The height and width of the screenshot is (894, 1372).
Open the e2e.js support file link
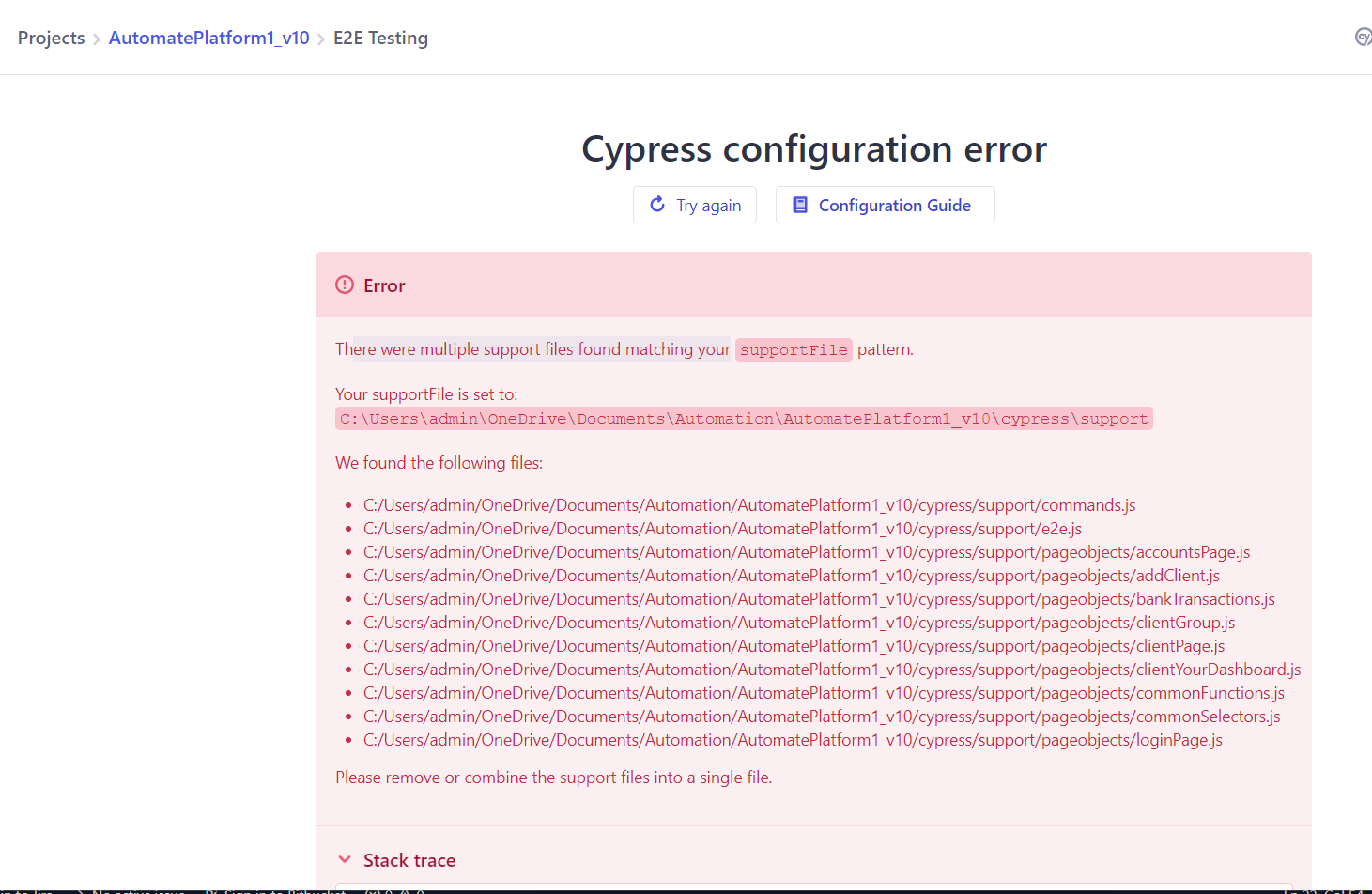721,528
